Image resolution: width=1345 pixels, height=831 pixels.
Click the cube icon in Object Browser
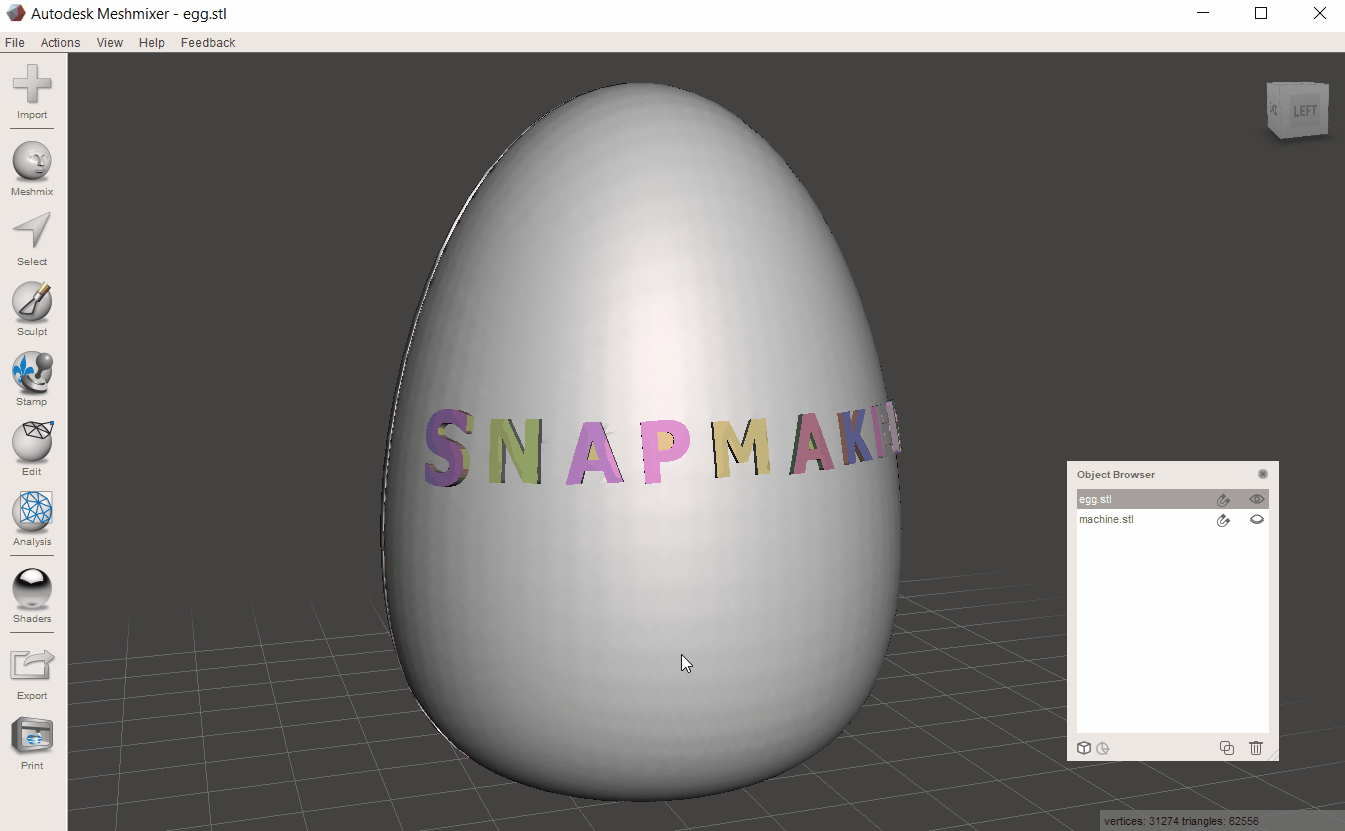click(1083, 748)
